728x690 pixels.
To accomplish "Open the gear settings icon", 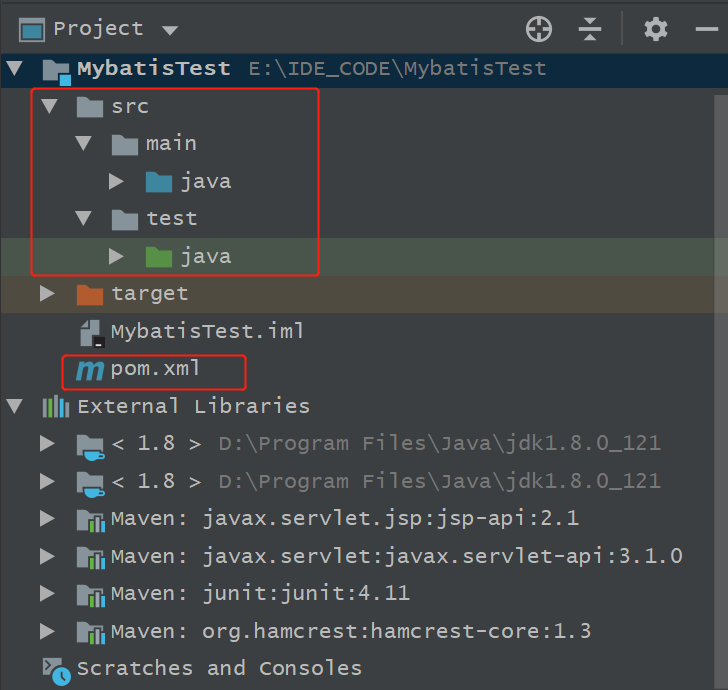I will click(656, 29).
